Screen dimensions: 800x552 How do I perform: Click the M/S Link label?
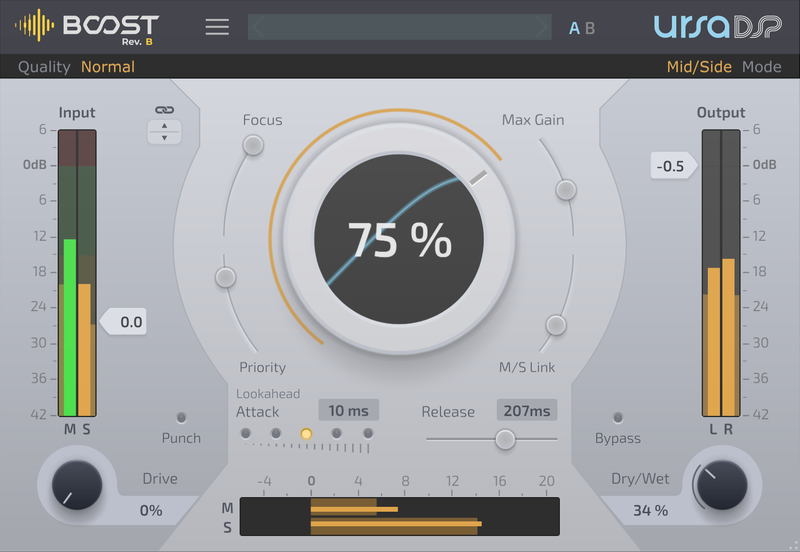point(527,367)
